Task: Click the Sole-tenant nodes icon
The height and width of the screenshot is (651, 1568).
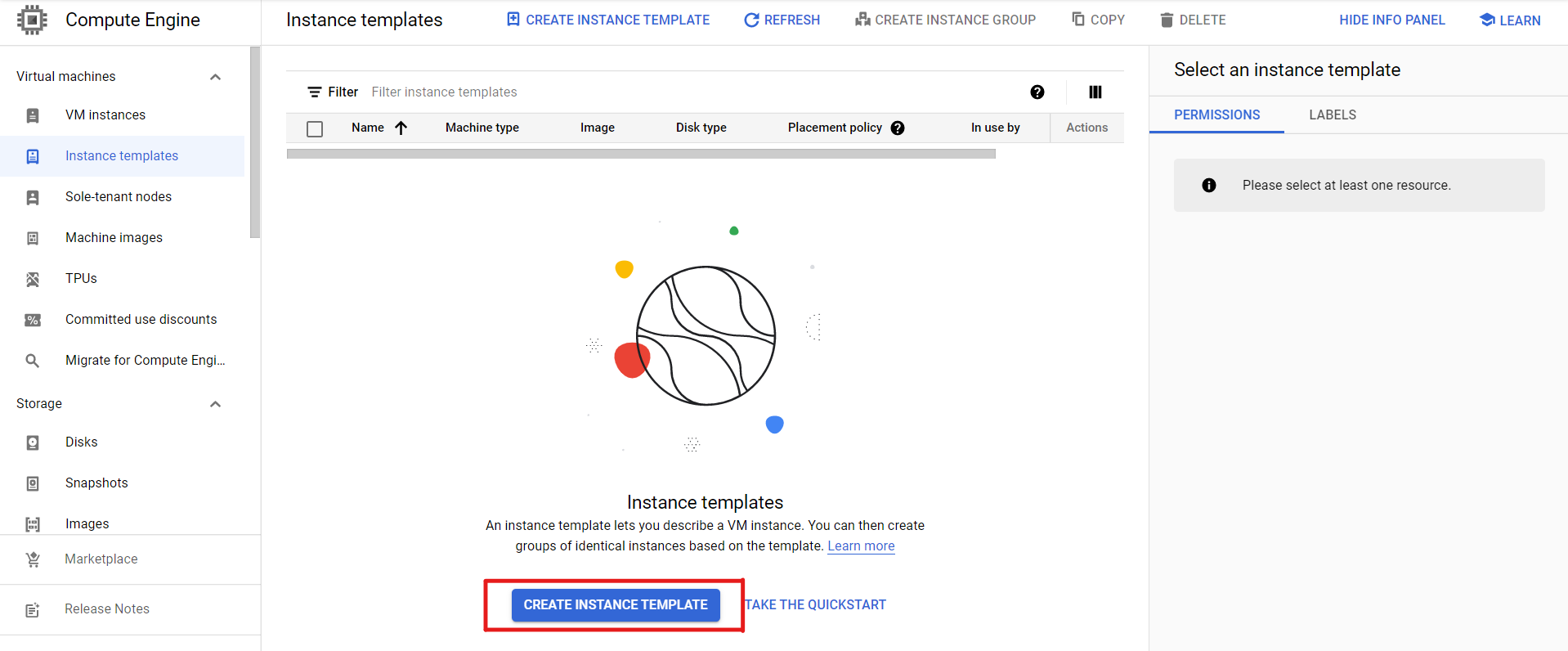Action: (33, 197)
